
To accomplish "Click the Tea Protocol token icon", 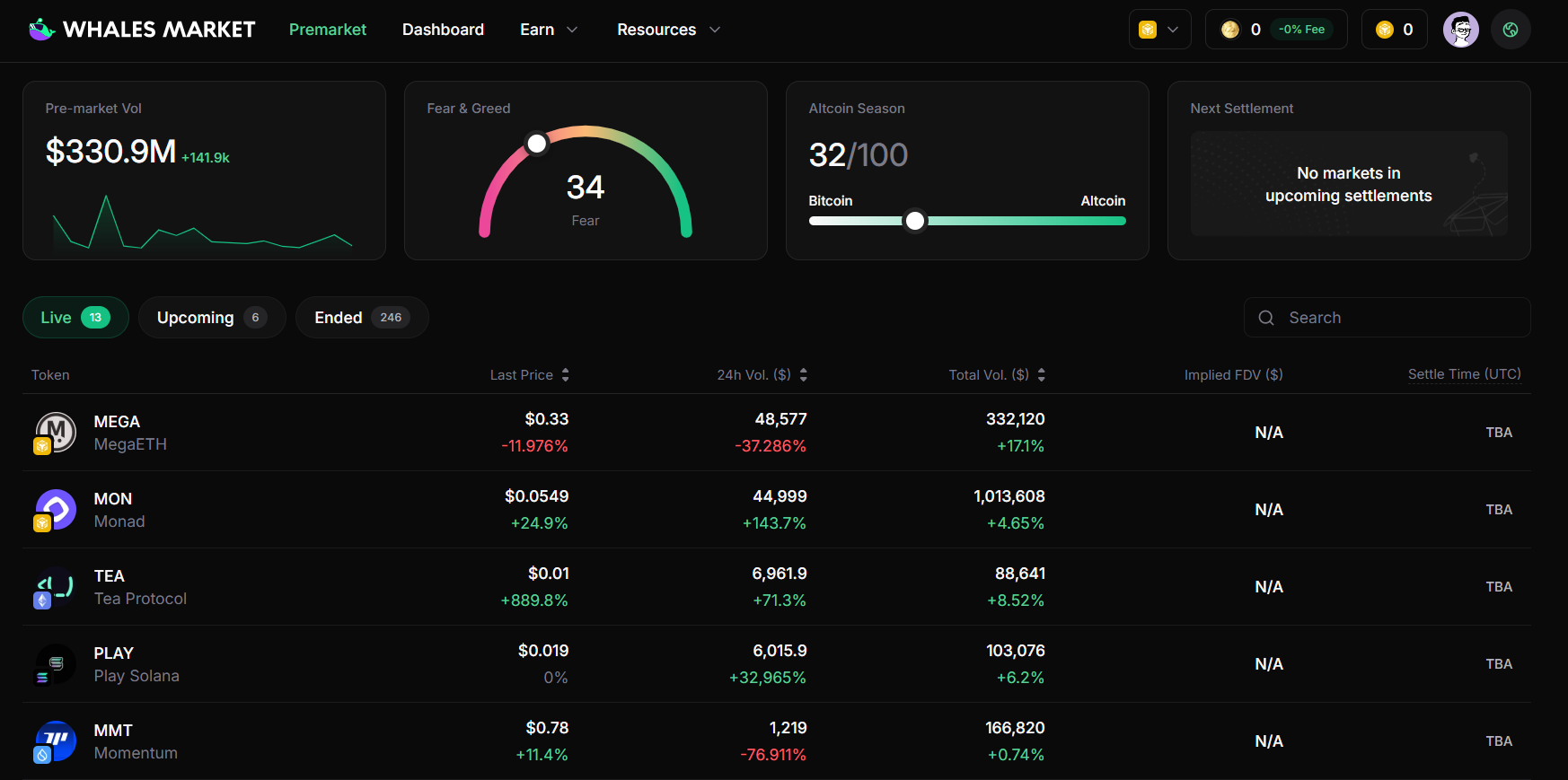I will pyautogui.click(x=56, y=586).
